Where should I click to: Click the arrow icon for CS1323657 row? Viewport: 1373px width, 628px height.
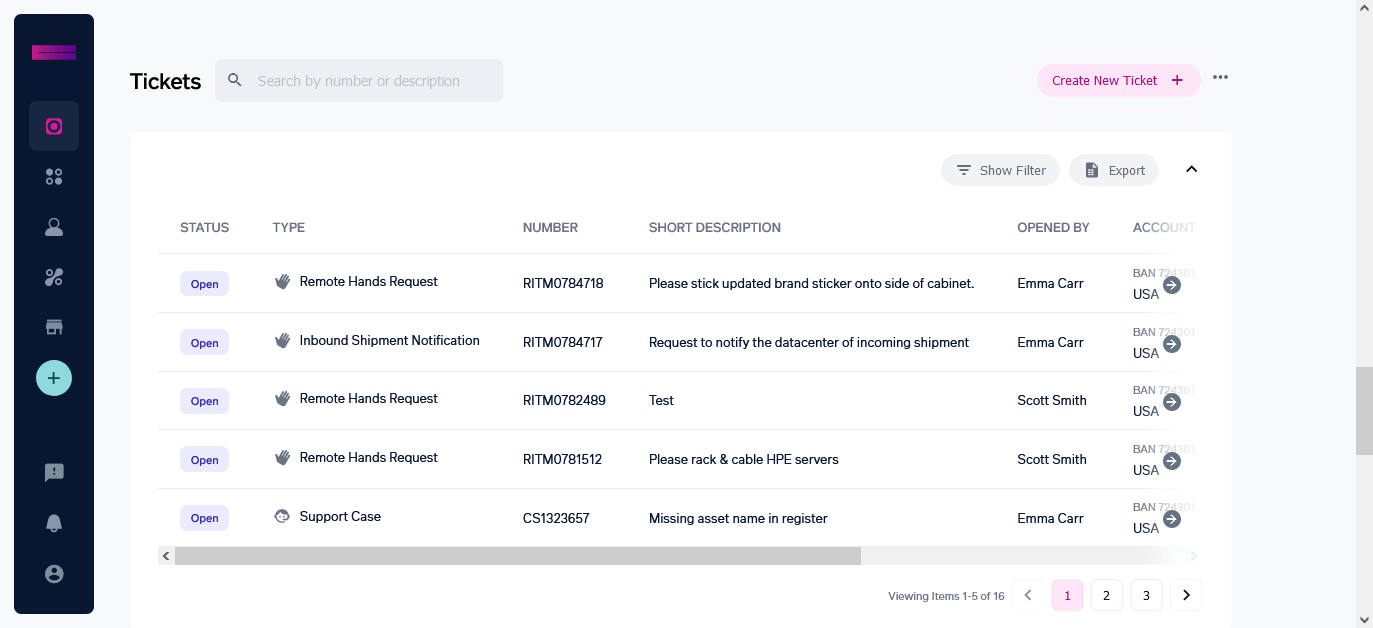[1172, 519]
